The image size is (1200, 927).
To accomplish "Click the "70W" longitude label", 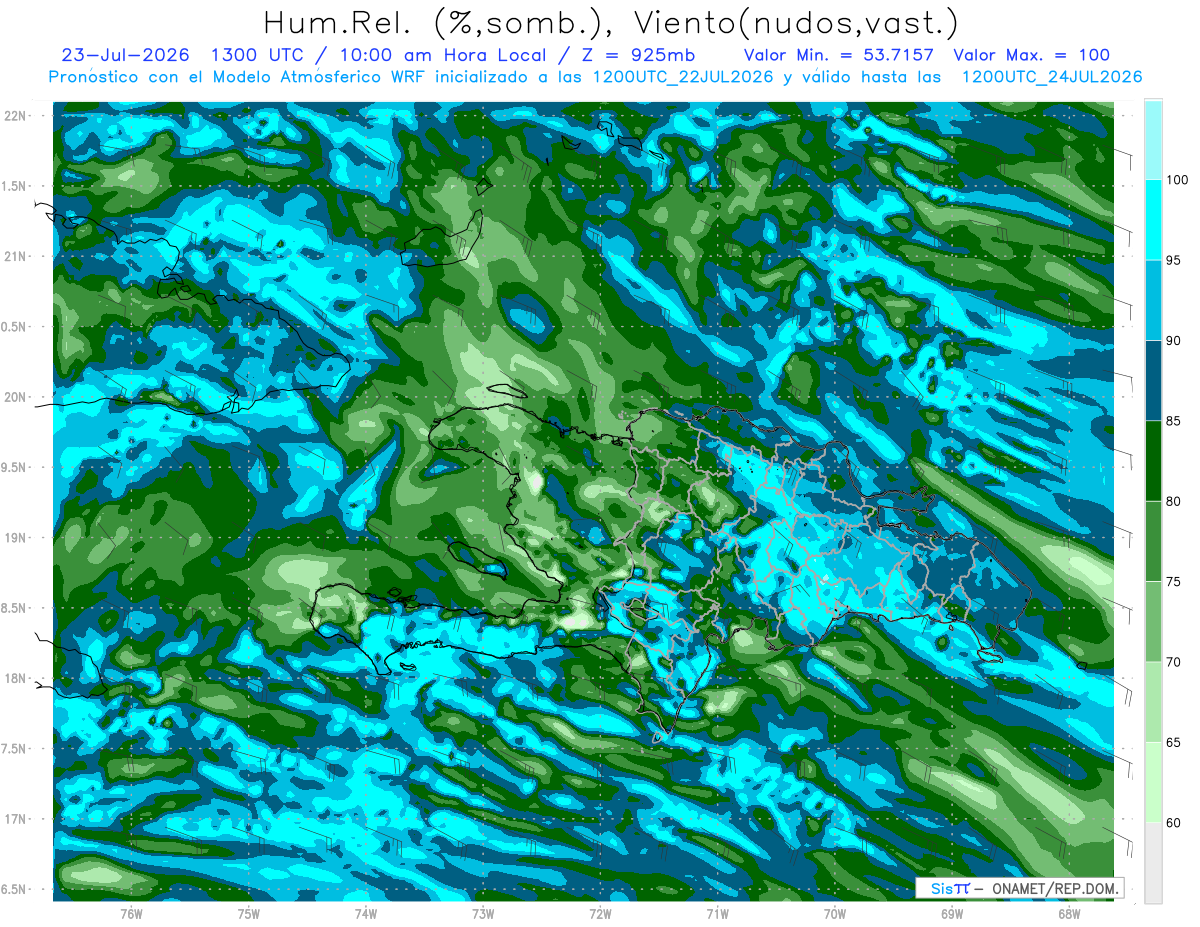I will click(x=835, y=914).
